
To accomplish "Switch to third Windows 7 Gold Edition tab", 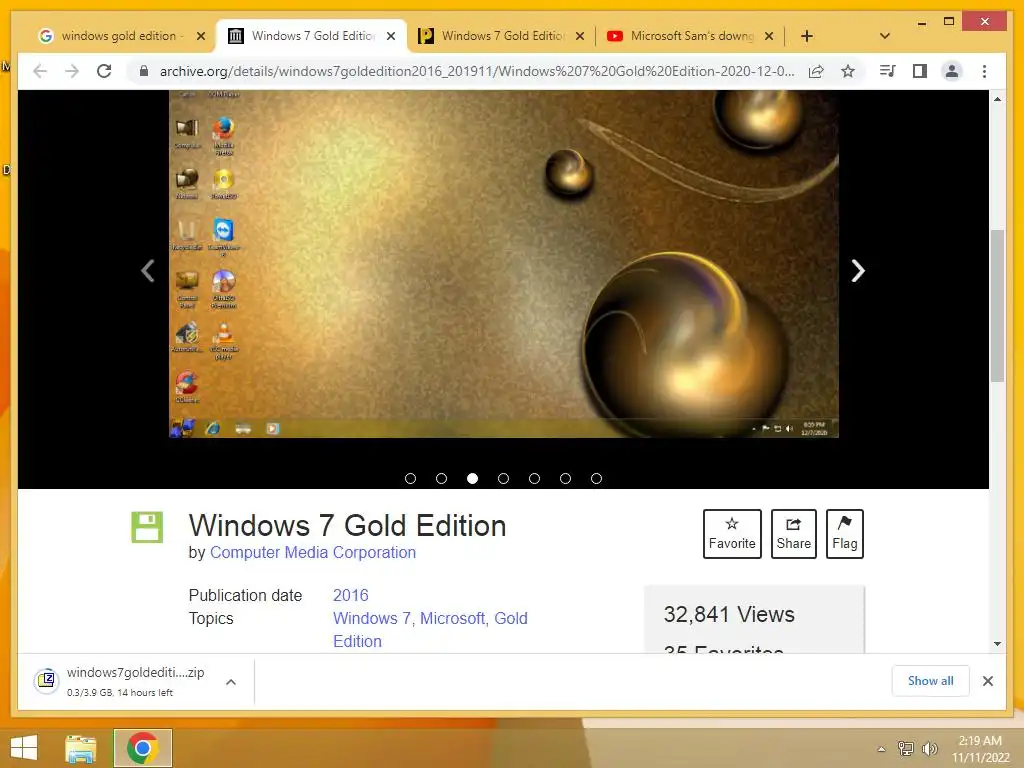I will pyautogui.click(x=502, y=36).
